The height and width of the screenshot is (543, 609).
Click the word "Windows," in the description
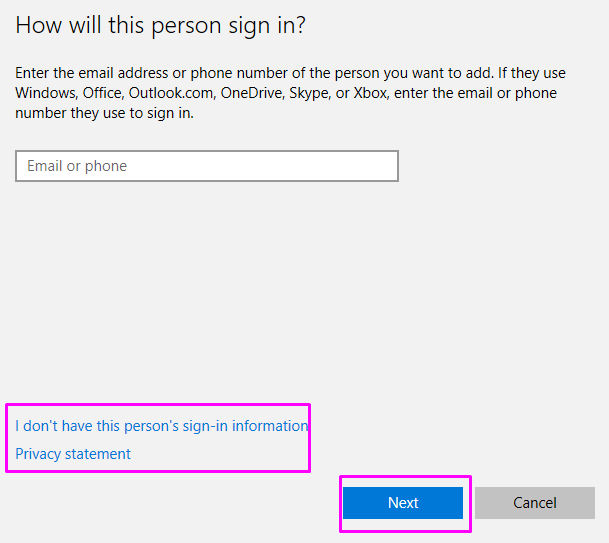point(45,93)
